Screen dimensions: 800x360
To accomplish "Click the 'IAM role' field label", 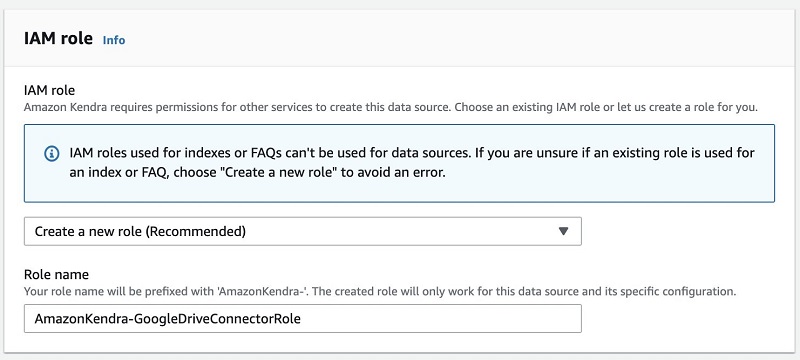I will [x=49, y=91].
